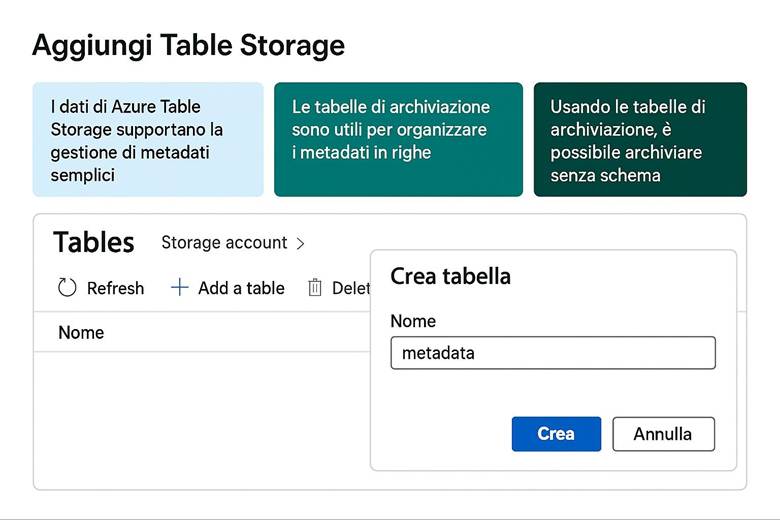The height and width of the screenshot is (520, 780).
Task: Click the Tables heading
Action: (x=94, y=242)
